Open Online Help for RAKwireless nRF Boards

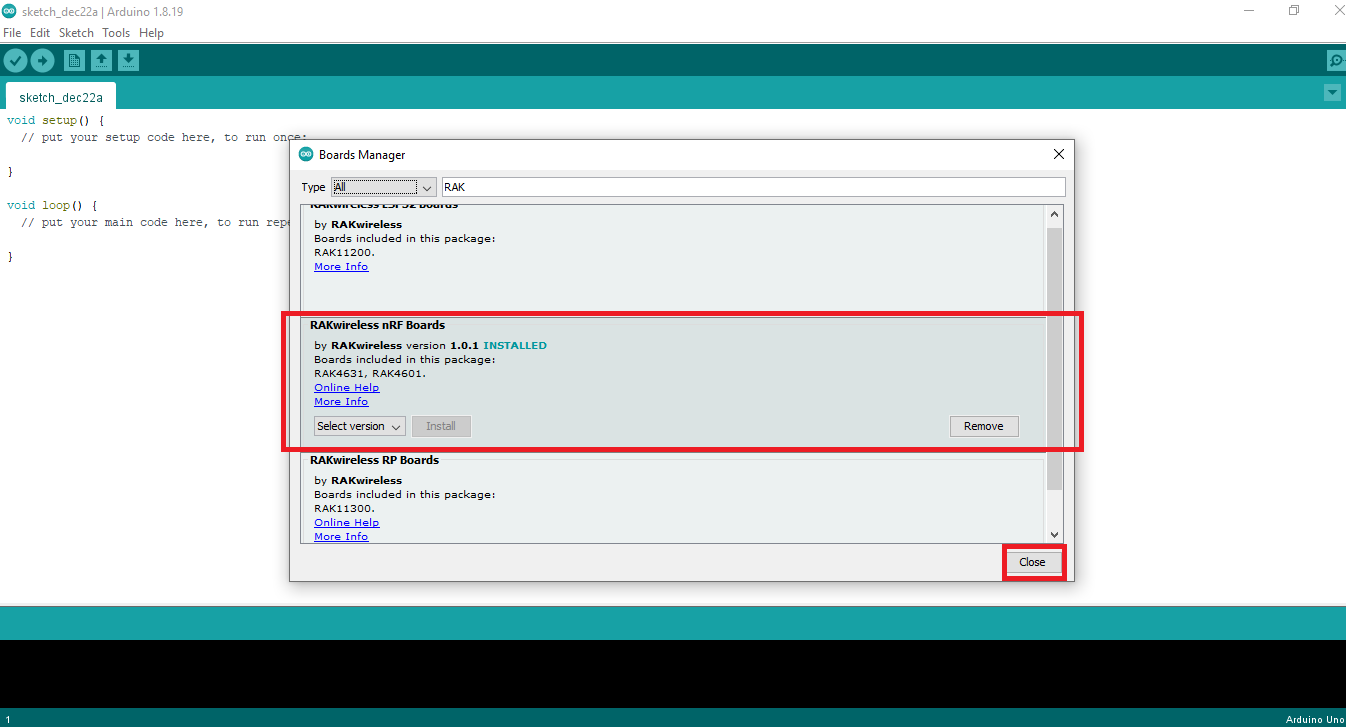click(346, 387)
